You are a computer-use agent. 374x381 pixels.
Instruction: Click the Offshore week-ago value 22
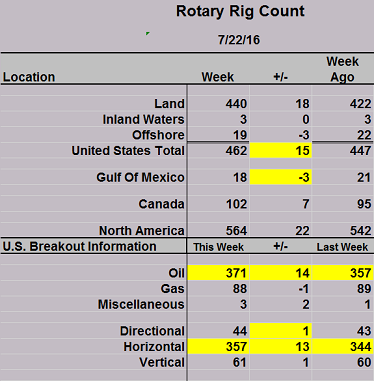[x=364, y=135]
